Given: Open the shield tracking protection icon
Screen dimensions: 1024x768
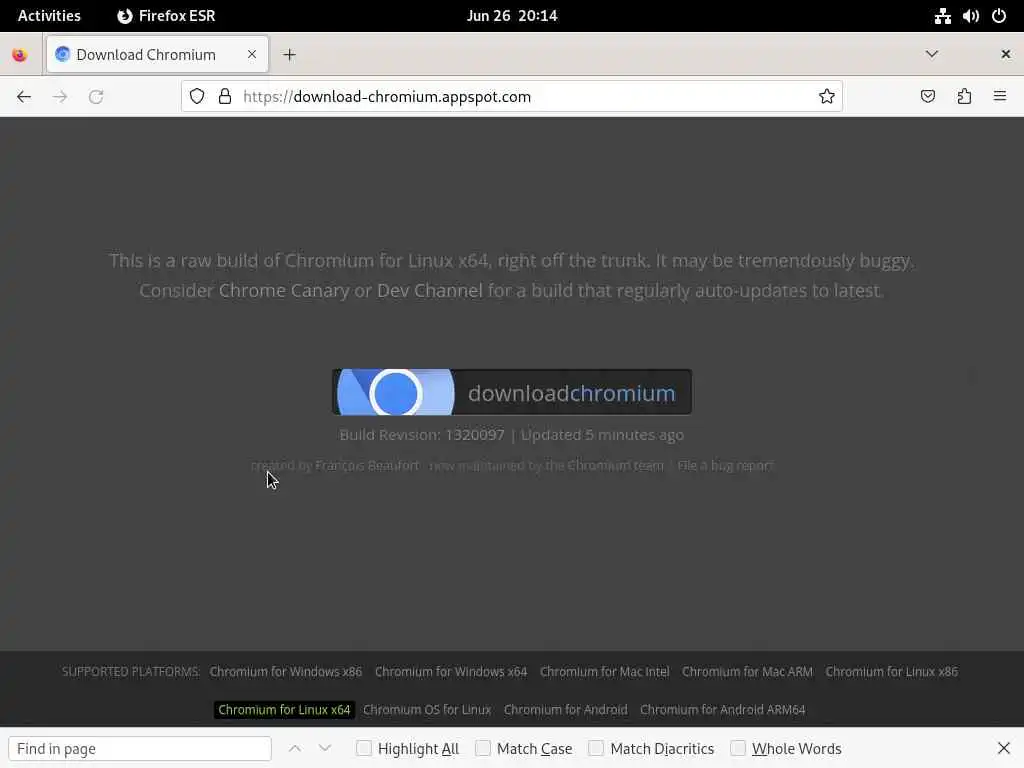Looking at the screenshot, I should [197, 97].
